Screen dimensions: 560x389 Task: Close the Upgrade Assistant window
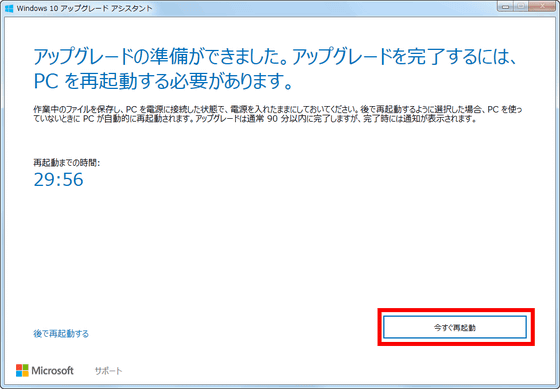coord(542,6)
